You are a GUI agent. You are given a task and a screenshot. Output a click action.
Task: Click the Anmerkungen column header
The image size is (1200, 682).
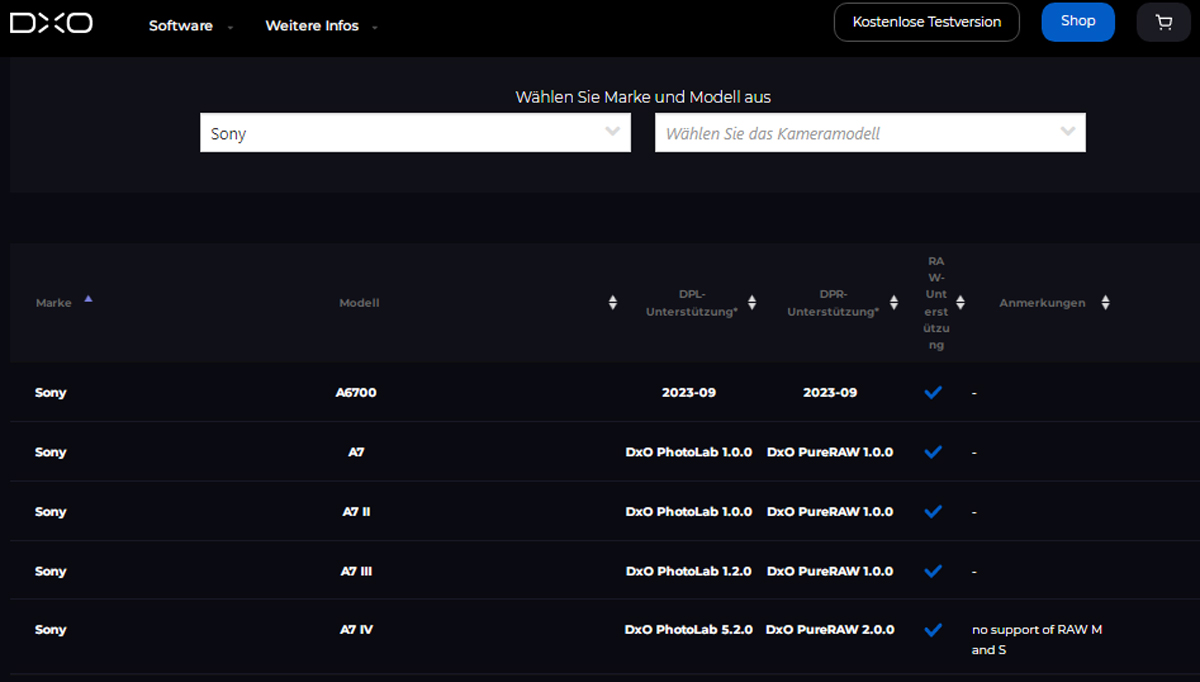tap(1042, 303)
